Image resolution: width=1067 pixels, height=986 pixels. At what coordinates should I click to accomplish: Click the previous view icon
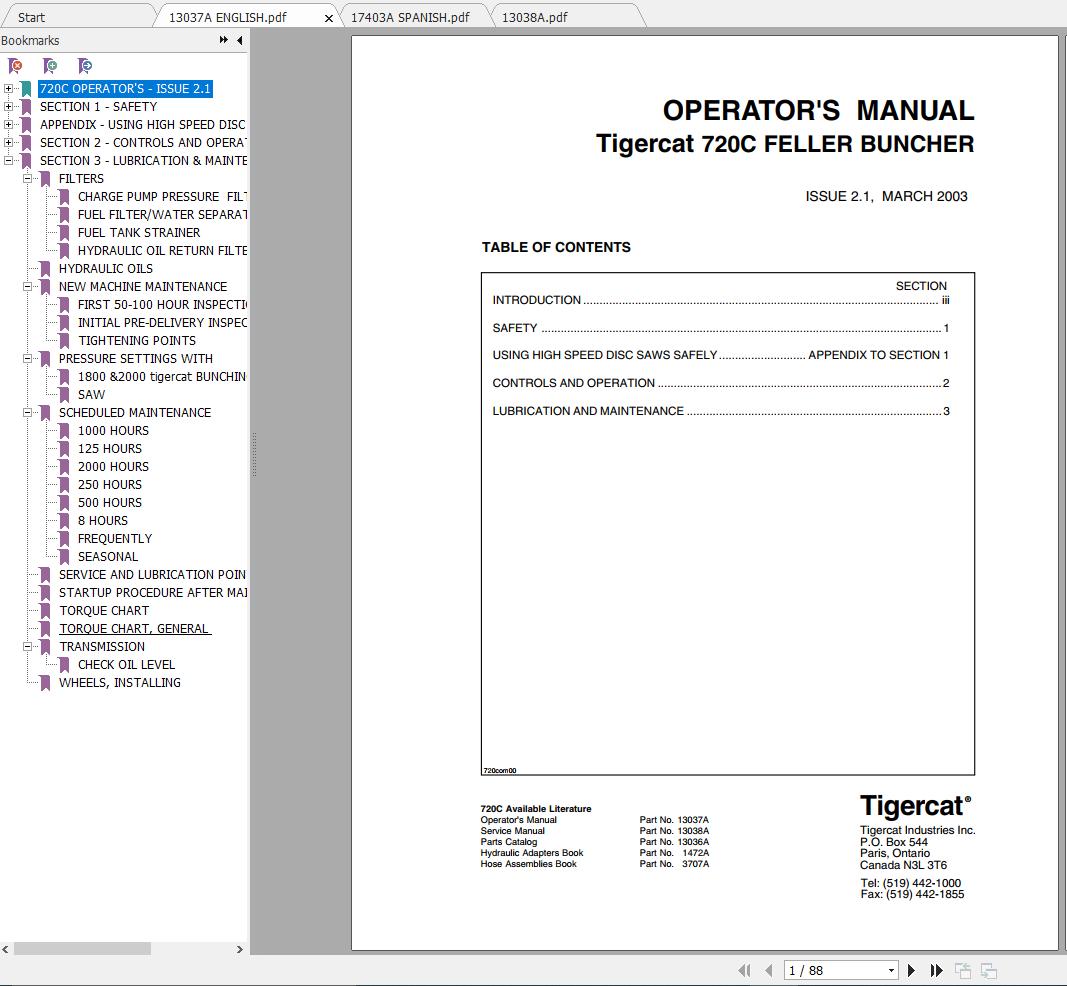[x=964, y=970]
